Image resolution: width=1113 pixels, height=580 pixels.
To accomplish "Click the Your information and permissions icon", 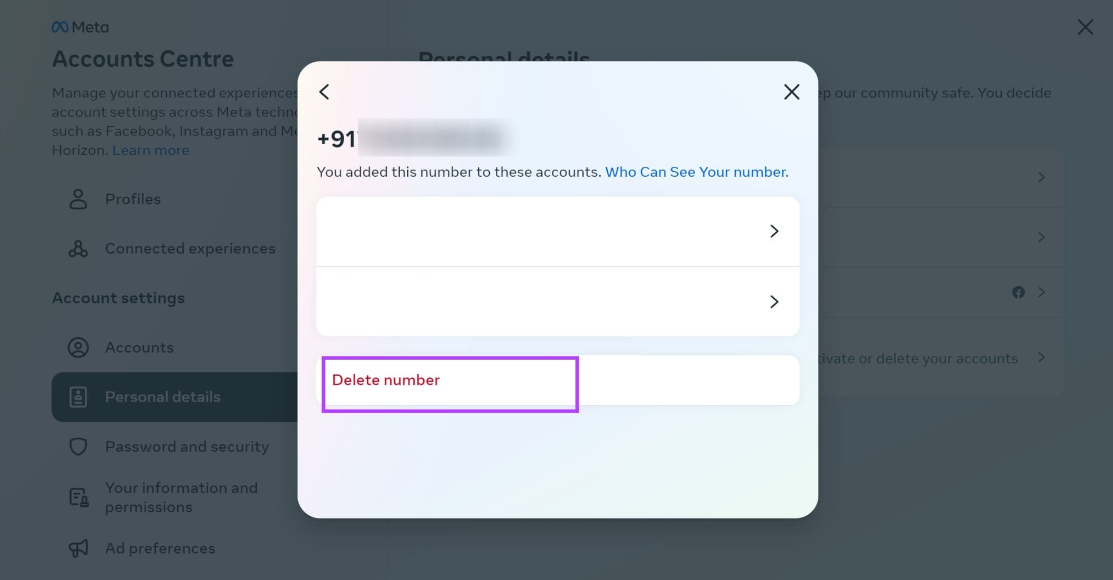I will (x=78, y=498).
